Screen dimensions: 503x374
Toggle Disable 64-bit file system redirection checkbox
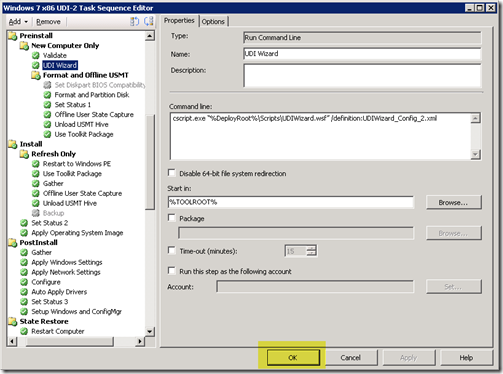click(172, 173)
